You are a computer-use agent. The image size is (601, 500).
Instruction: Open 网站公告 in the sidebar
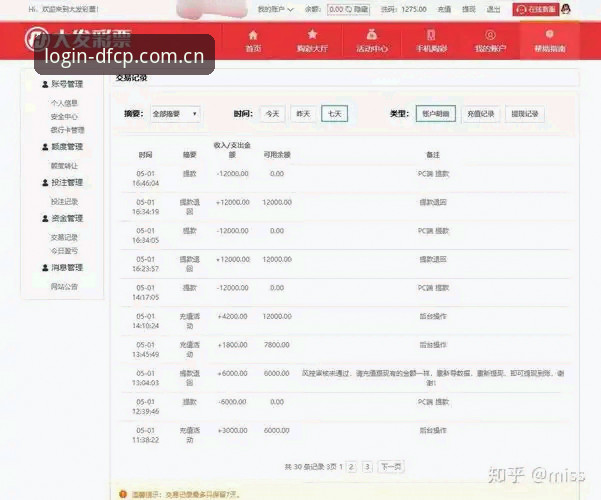coord(64,286)
